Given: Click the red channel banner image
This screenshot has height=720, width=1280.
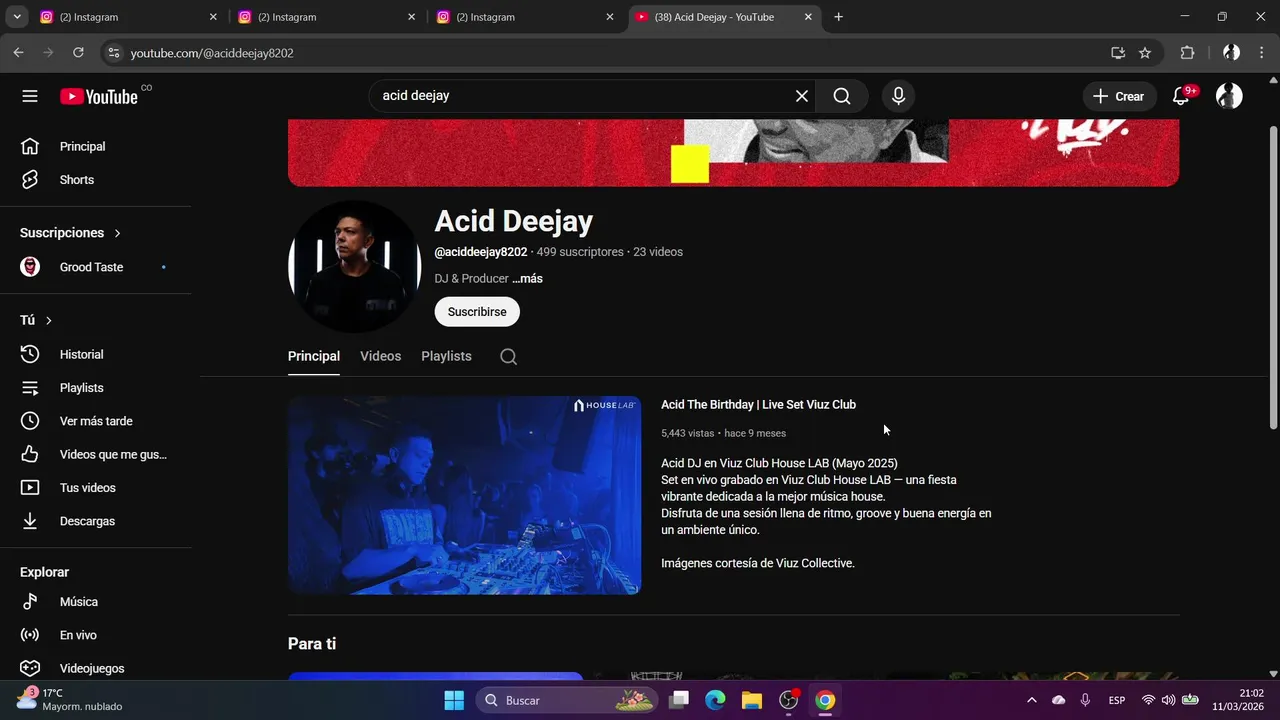Looking at the screenshot, I should click(733, 152).
